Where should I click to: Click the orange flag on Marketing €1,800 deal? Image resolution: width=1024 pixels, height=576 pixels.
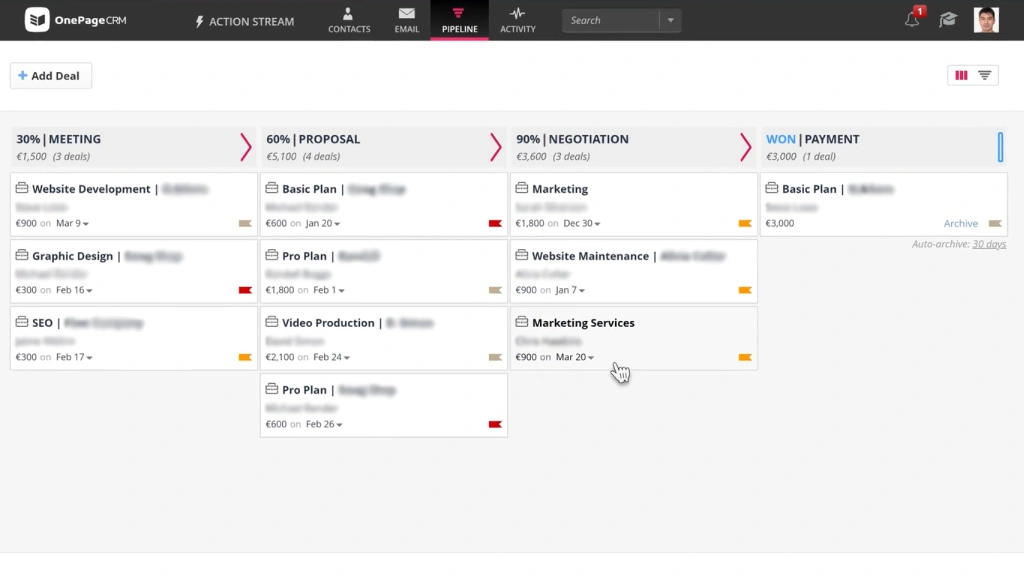coord(745,223)
